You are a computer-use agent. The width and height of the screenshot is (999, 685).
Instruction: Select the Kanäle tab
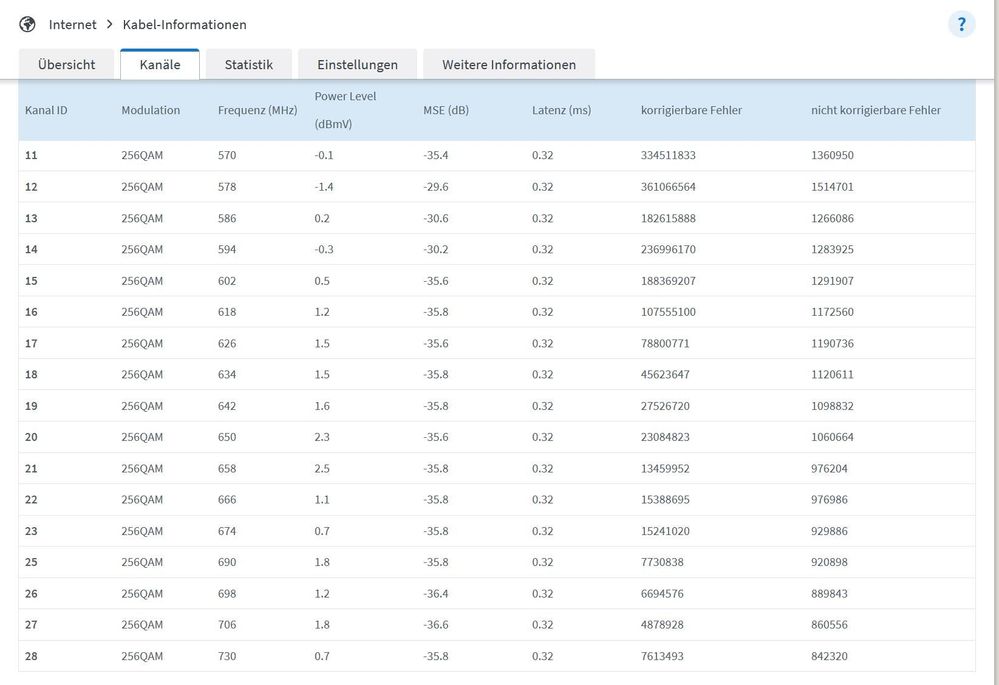point(160,64)
